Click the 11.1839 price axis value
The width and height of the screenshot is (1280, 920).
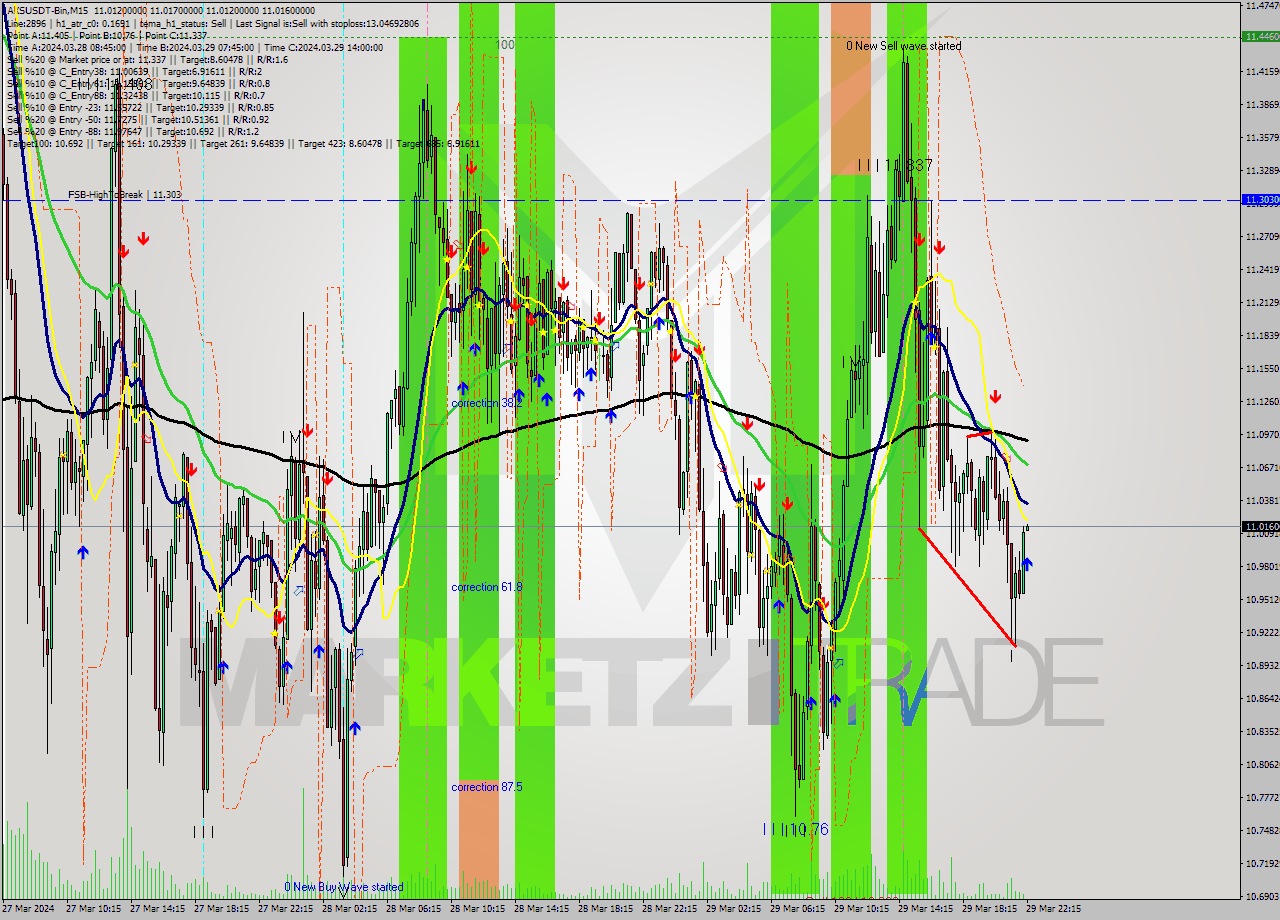(1263, 335)
